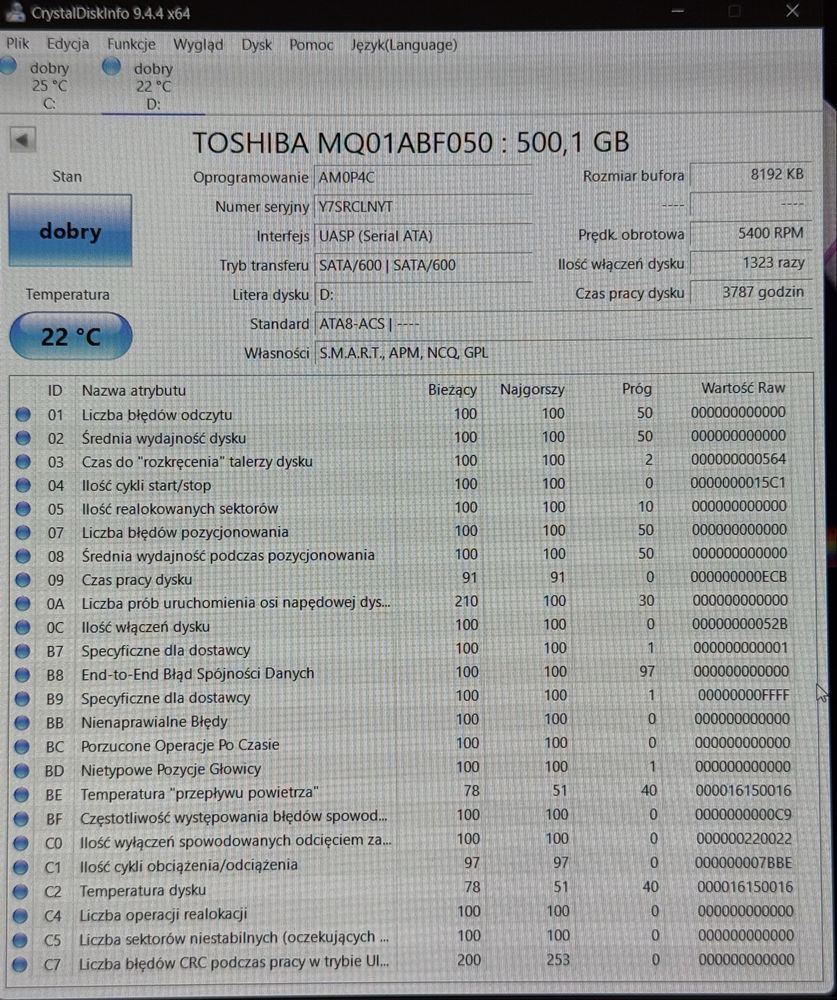Click the power on count 1323 razy
837x1000 pixels.
point(751,262)
